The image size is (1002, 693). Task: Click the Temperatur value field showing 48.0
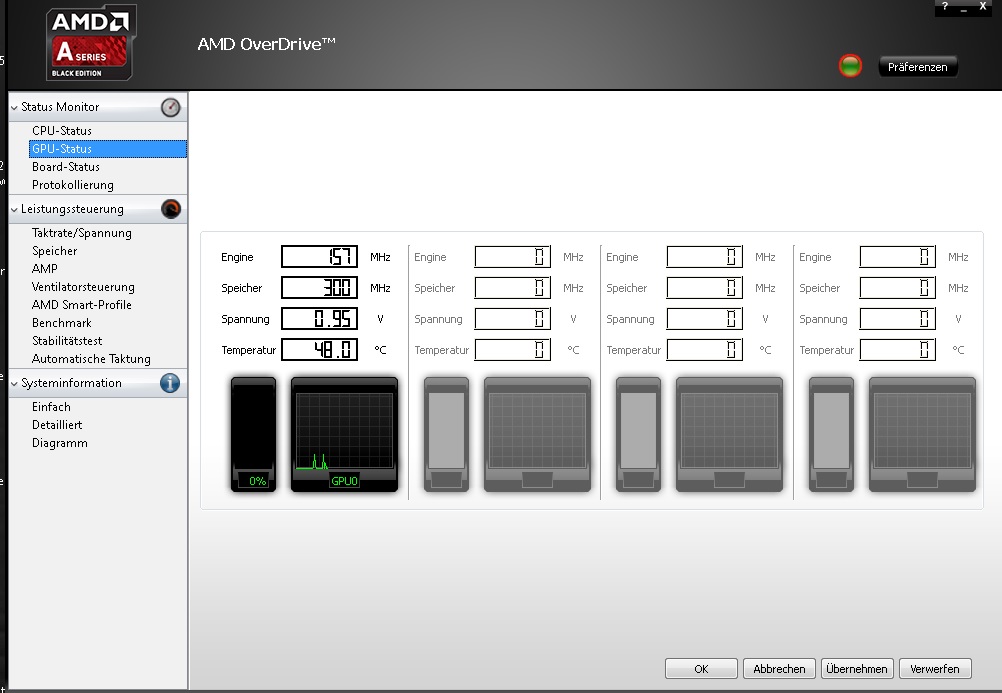click(320, 350)
